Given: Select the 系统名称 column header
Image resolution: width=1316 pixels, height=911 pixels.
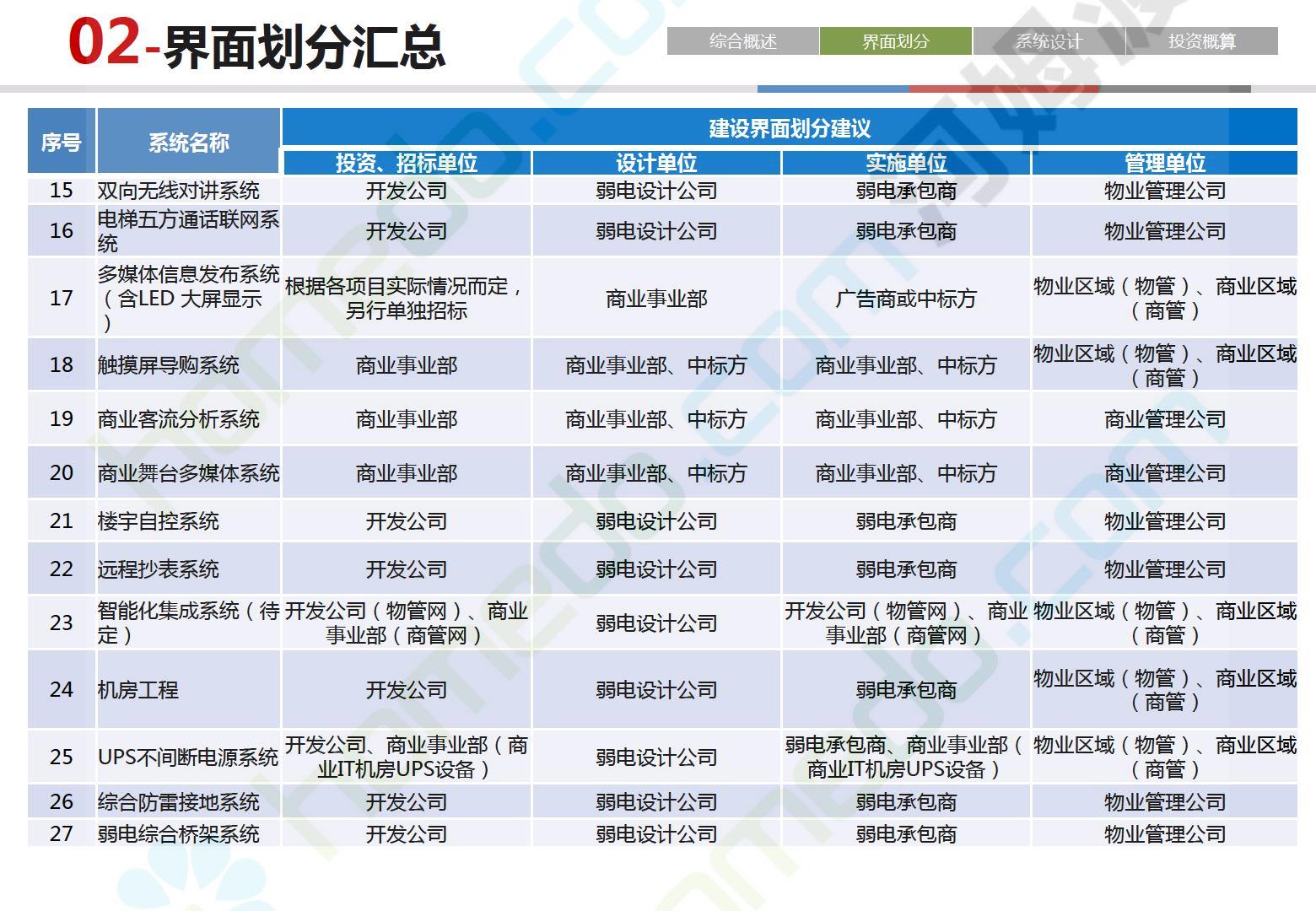Looking at the screenshot, I should 189,142.
